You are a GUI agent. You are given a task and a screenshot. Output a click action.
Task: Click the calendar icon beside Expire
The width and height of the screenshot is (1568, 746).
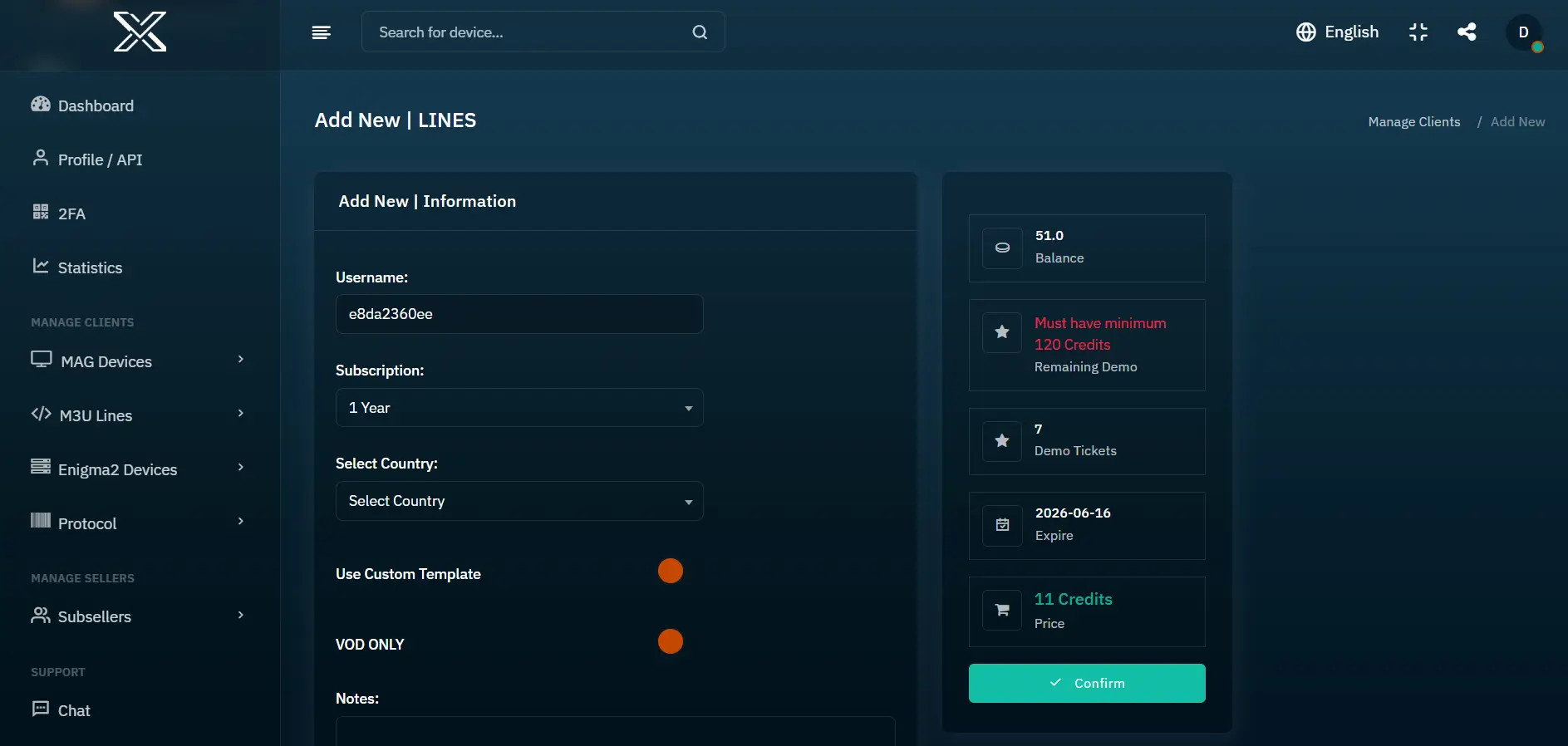point(1003,526)
